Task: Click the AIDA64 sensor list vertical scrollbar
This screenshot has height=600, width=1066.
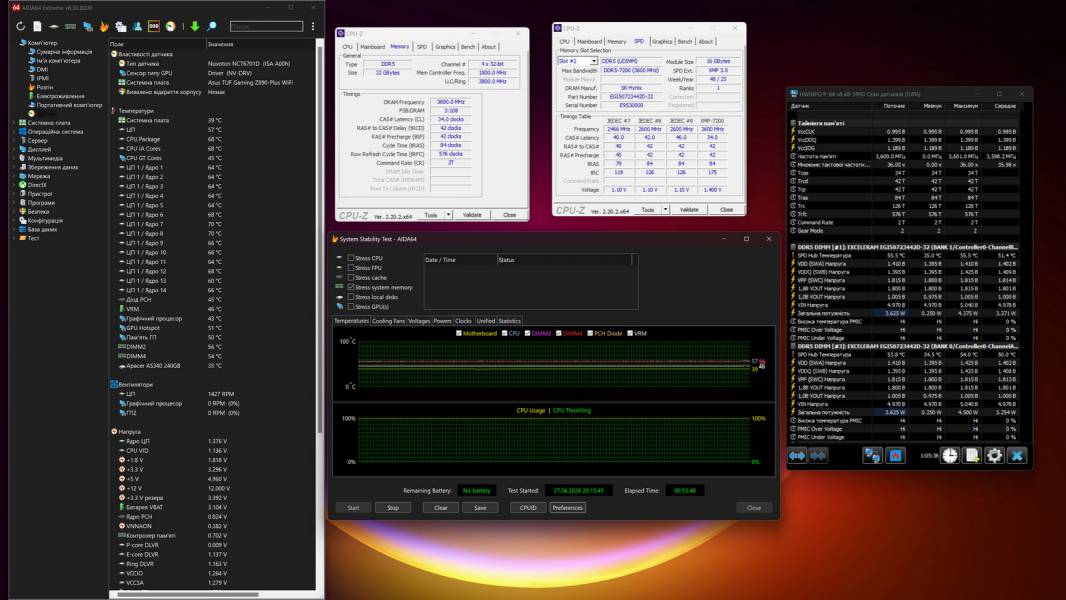Action: (319, 241)
